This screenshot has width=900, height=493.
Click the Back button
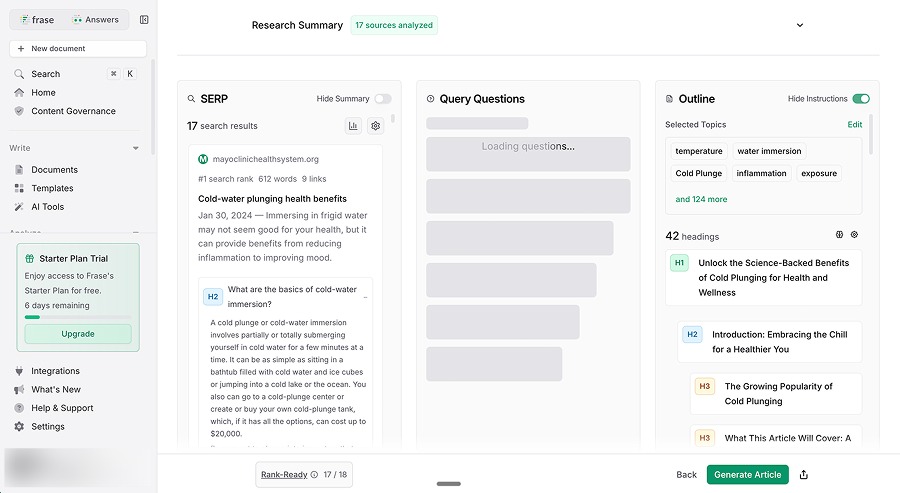coord(686,475)
